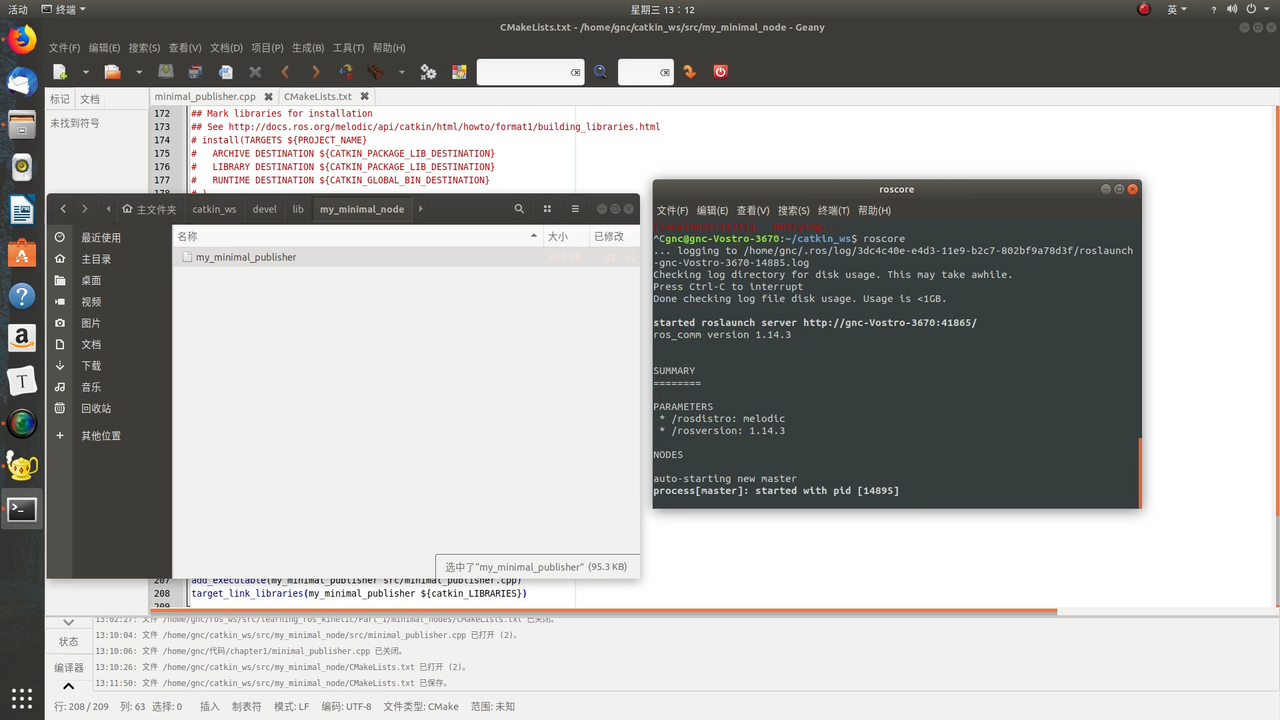Select 文档 tab in the sidebar
This screenshot has width=1280, height=720.
coord(90,99)
